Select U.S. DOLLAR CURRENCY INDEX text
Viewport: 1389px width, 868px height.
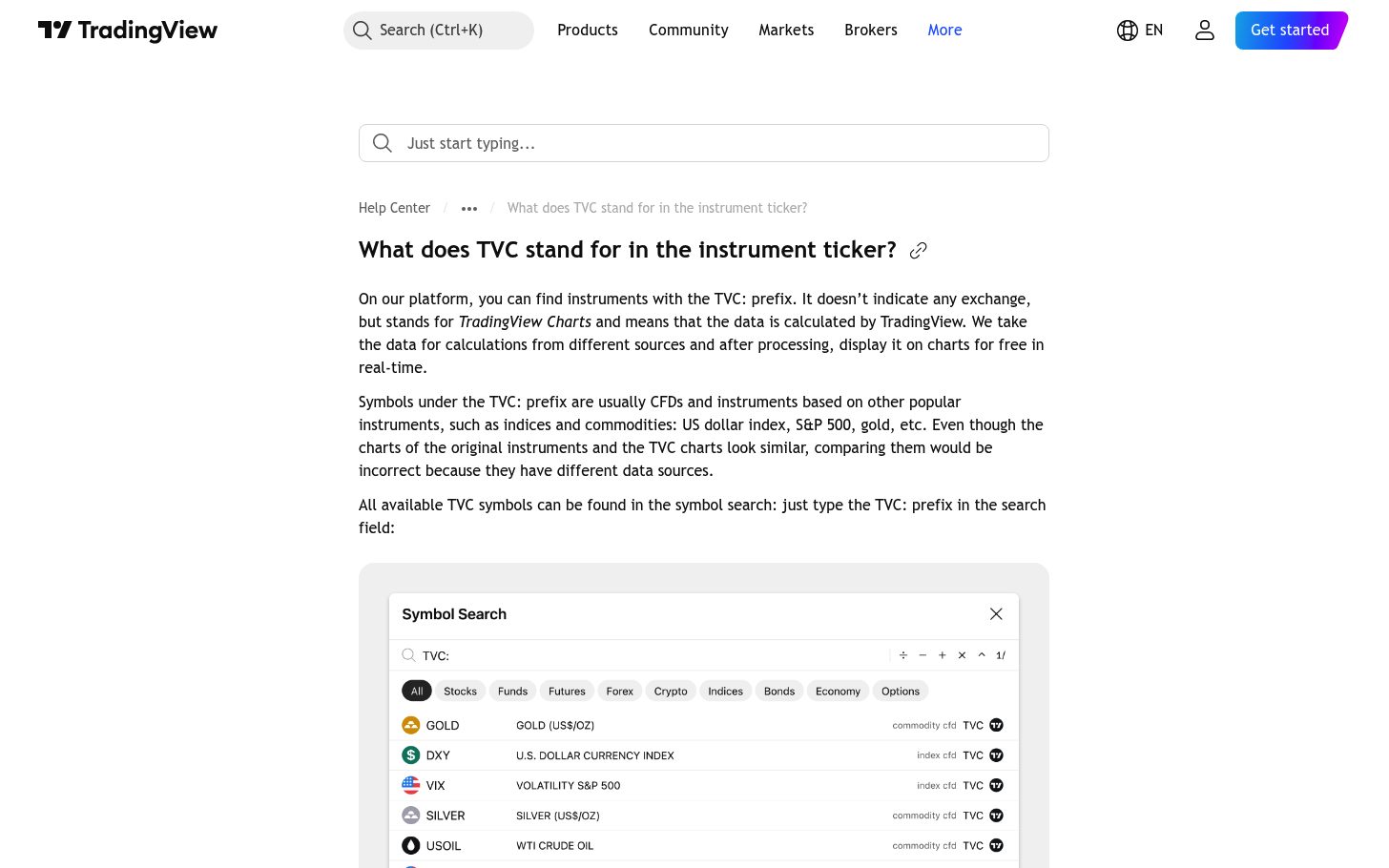(x=595, y=755)
